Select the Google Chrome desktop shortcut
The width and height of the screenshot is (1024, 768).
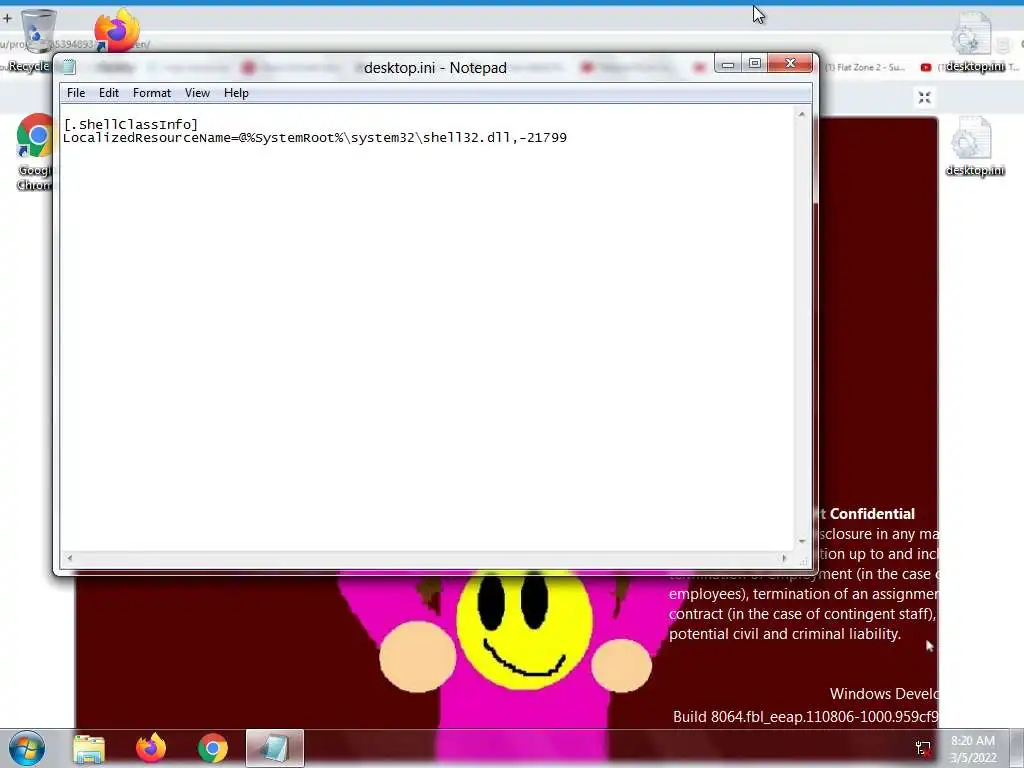coord(34,152)
